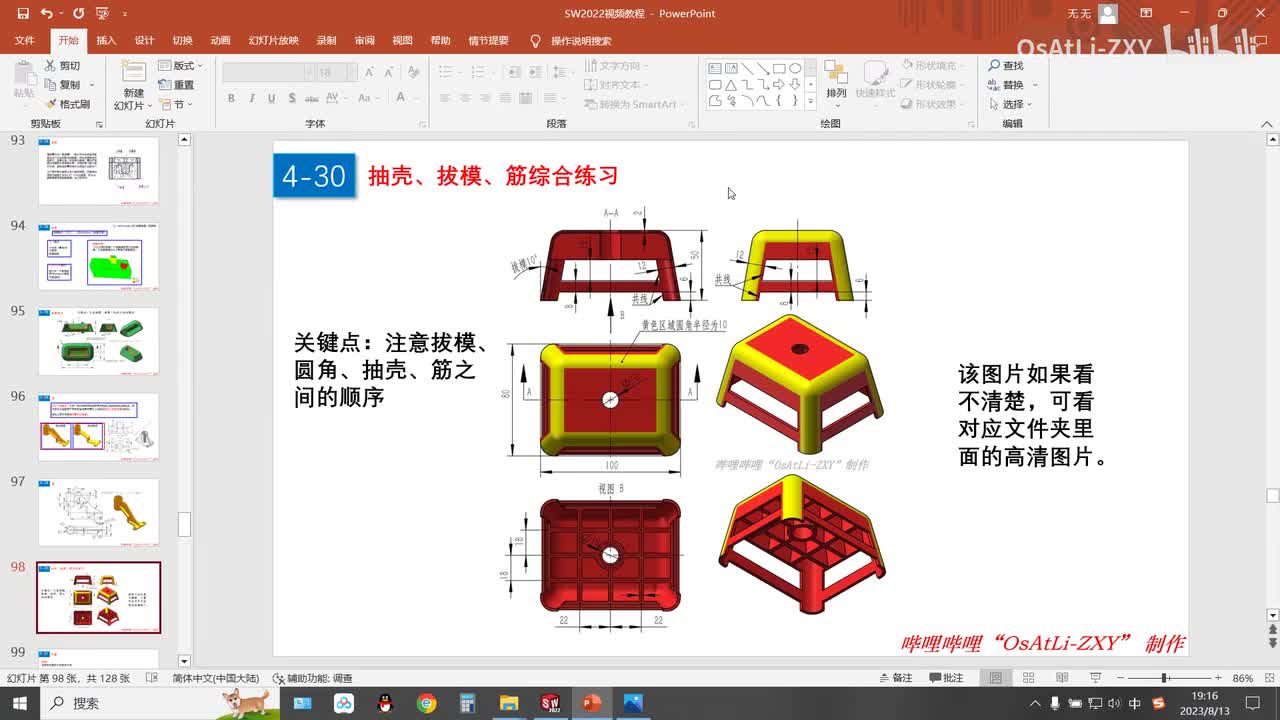This screenshot has width=1280, height=720.
Task: Switch to reading view icon
Action: (1062, 678)
